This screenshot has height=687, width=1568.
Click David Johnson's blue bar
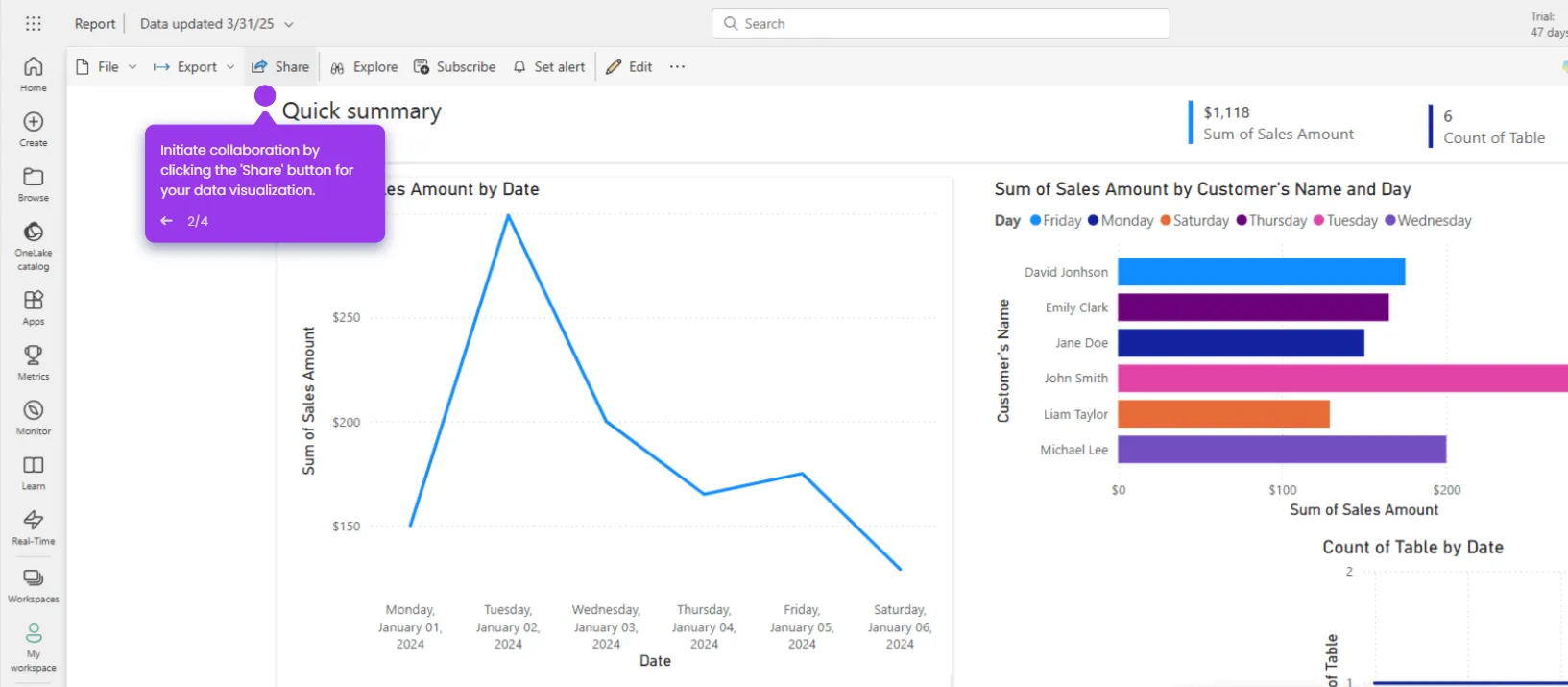coord(1262,272)
